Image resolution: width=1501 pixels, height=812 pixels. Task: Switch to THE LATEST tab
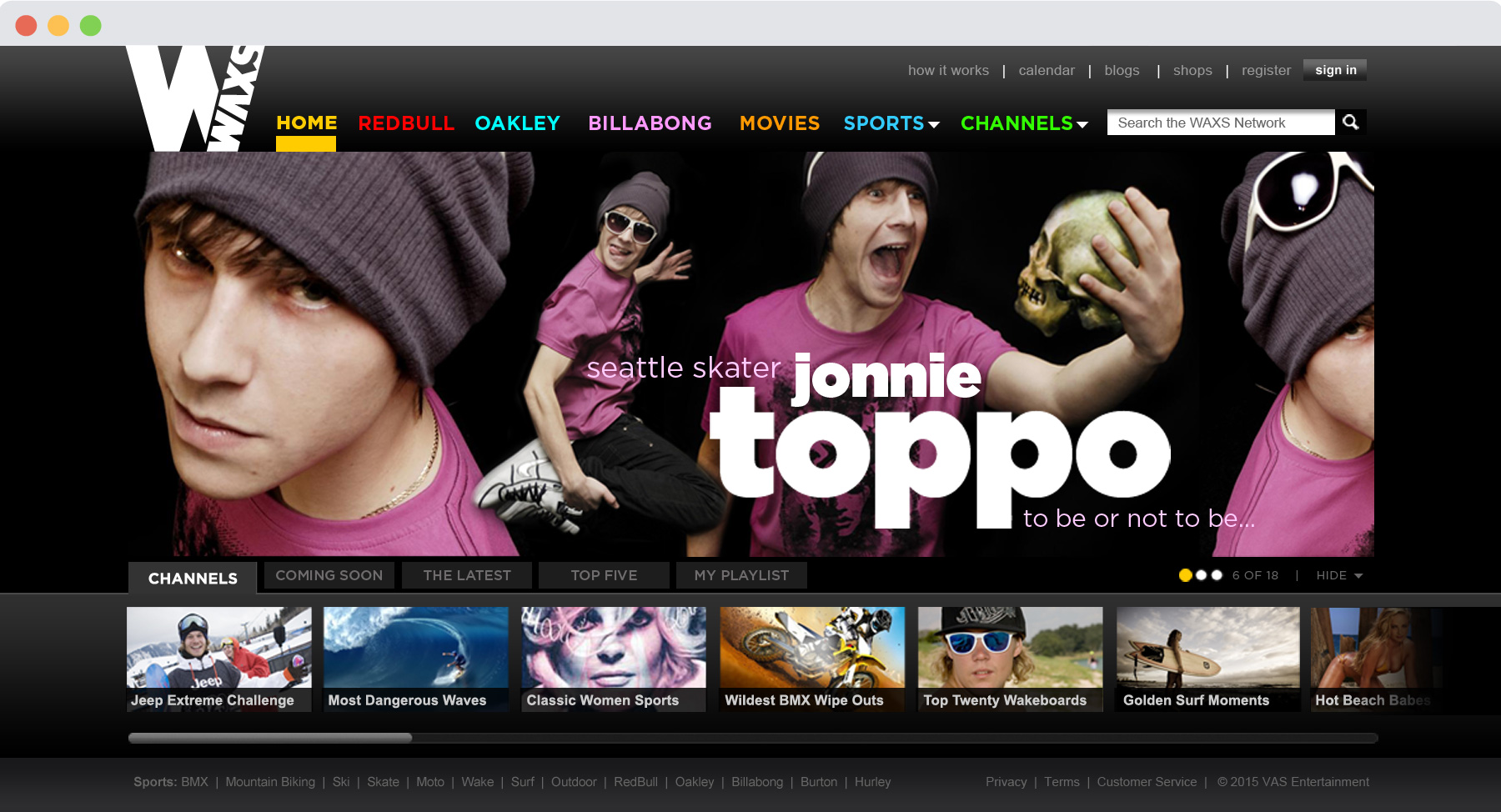pos(467,575)
